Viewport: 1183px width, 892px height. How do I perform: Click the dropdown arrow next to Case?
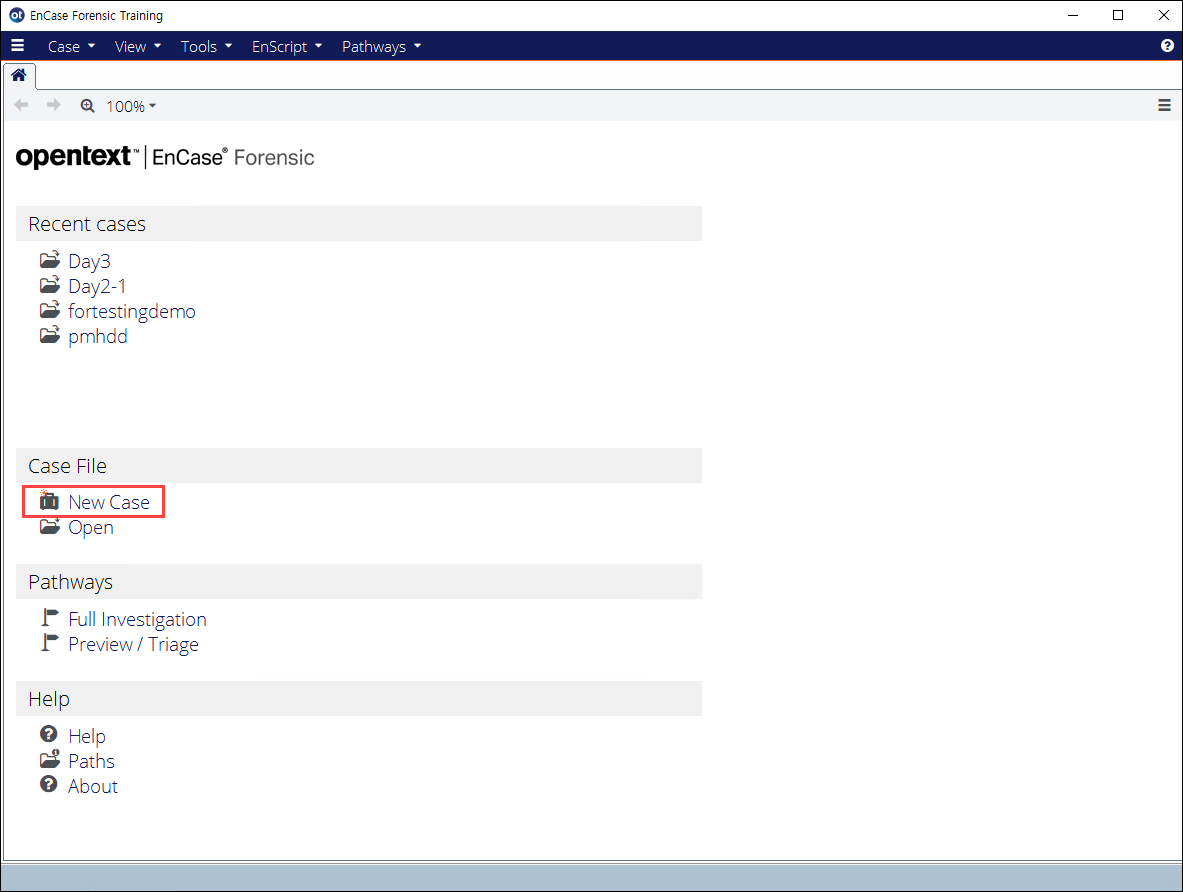click(91, 46)
